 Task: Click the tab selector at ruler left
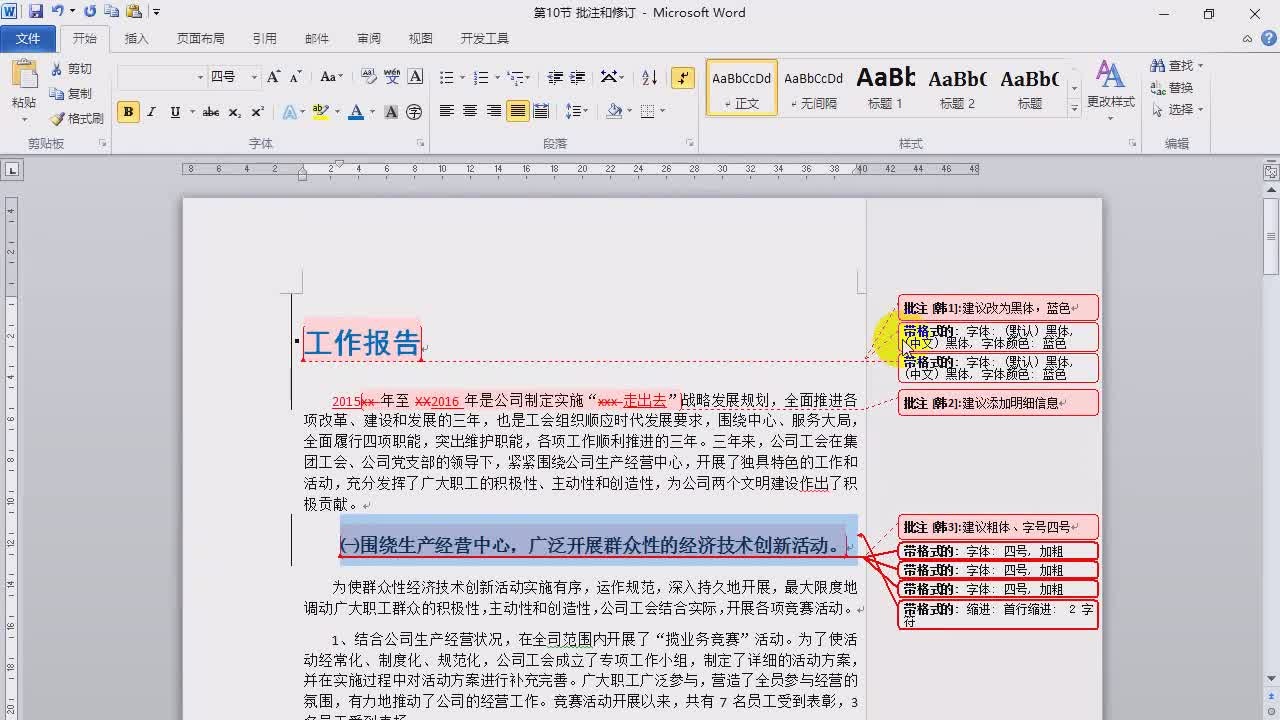12,170
